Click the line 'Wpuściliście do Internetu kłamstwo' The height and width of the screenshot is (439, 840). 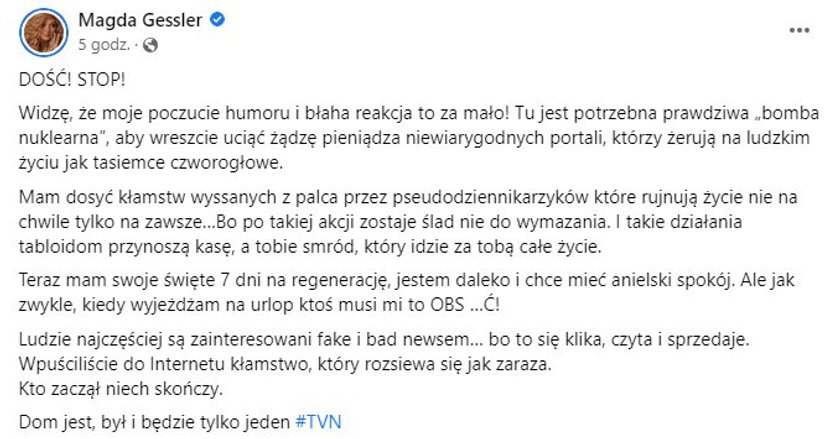pos(285,364)
